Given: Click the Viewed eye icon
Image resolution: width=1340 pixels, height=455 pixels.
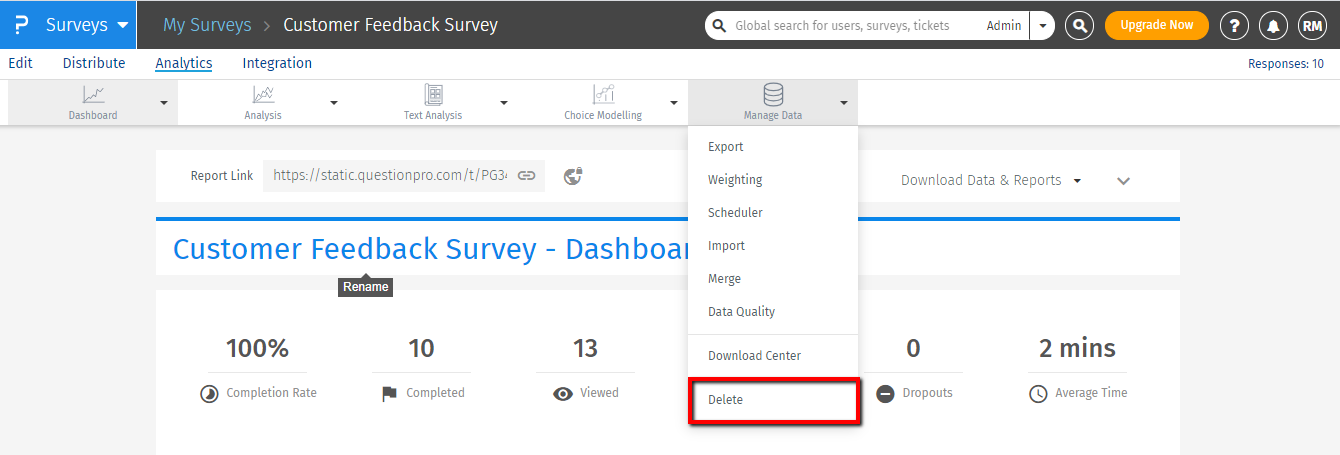Looking at the screenshot, I should (563, 394).
